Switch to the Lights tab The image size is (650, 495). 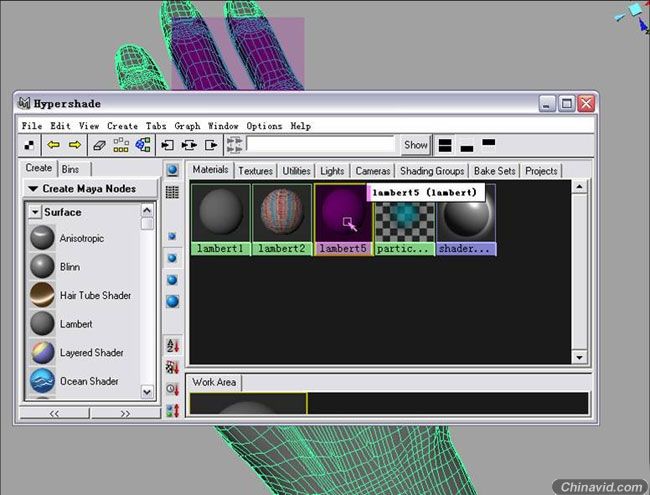coord(332,171)
